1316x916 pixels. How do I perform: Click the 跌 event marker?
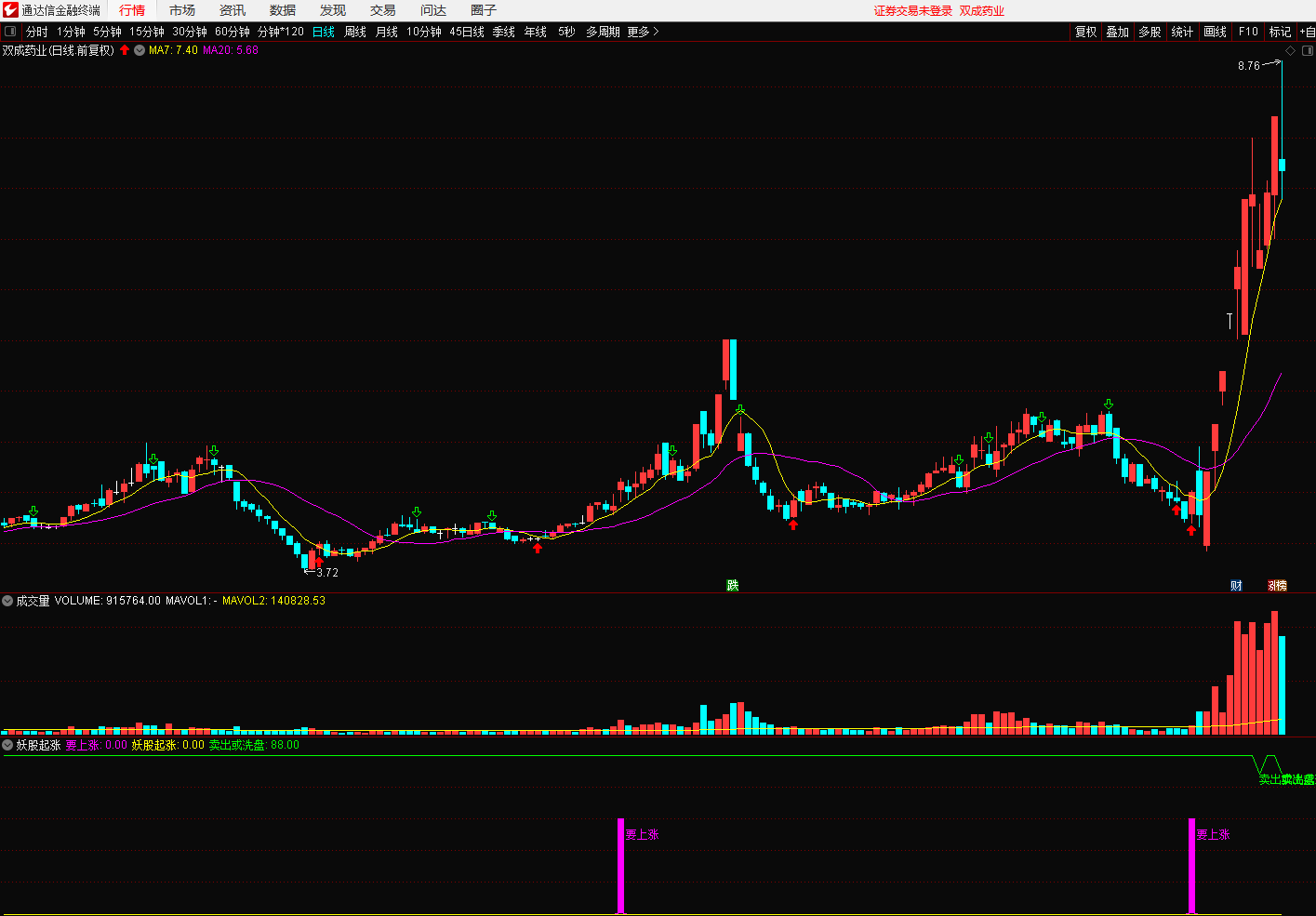[x=733, y=585]
